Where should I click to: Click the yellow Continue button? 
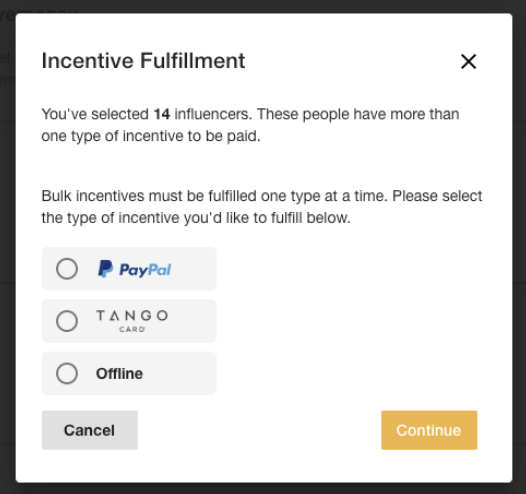coord(429,430)
